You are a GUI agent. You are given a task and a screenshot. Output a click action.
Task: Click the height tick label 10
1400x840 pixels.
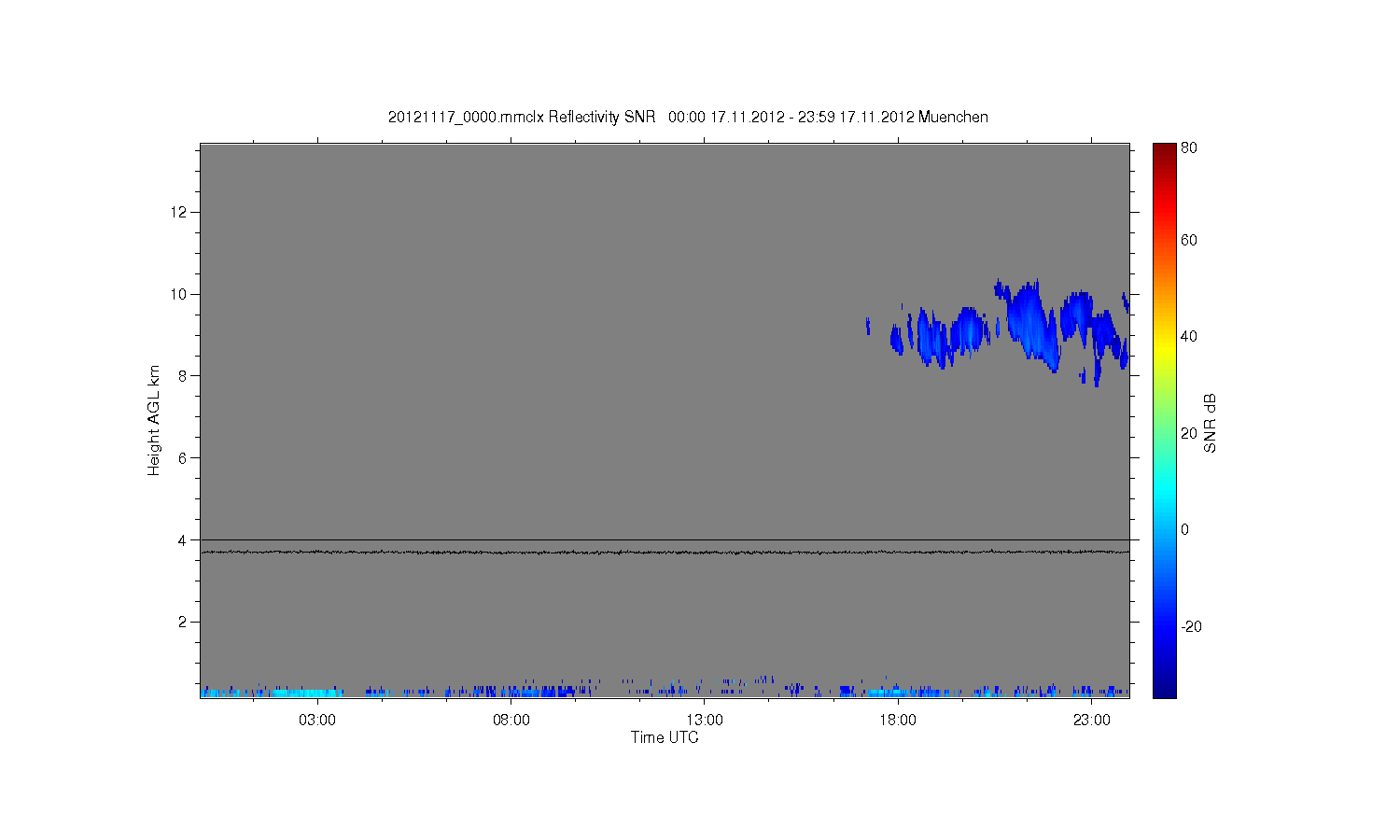click(x=178, y=294)
